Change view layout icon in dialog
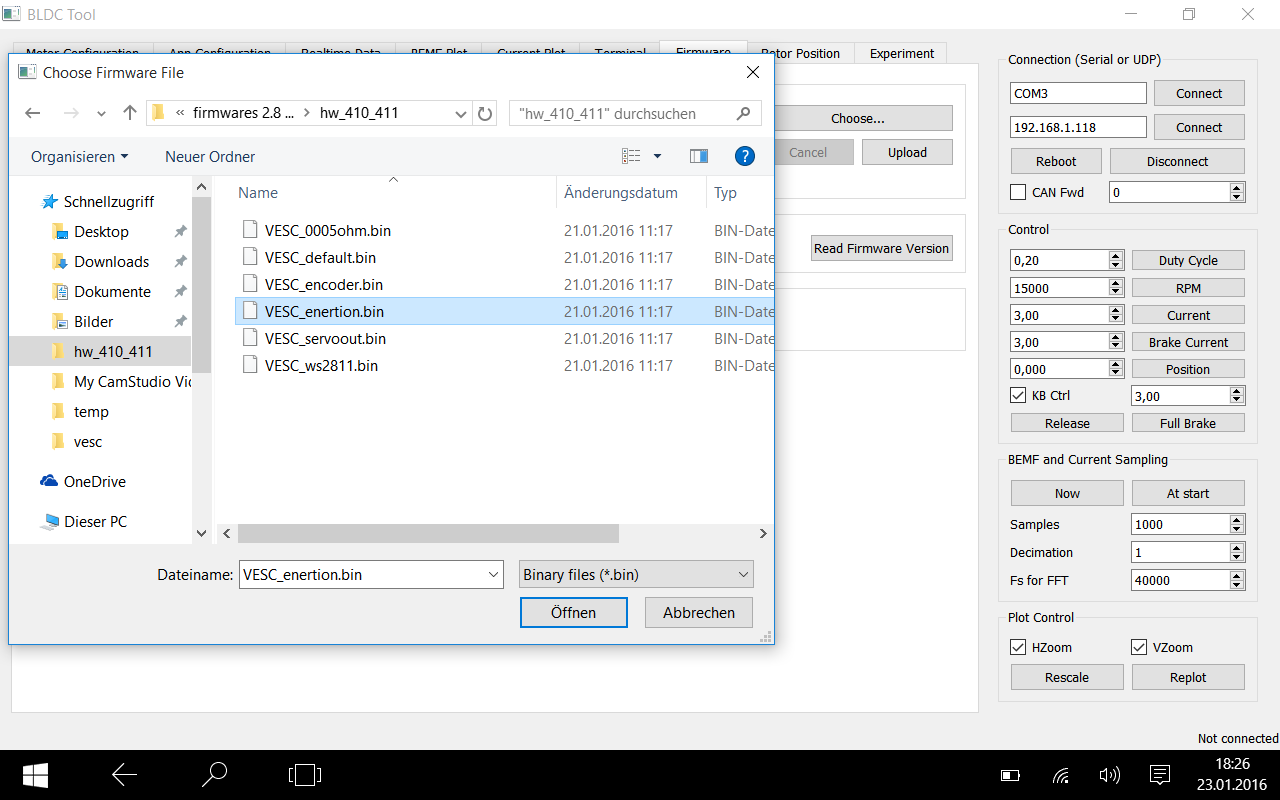1280x800 pixels. point(631,156)
